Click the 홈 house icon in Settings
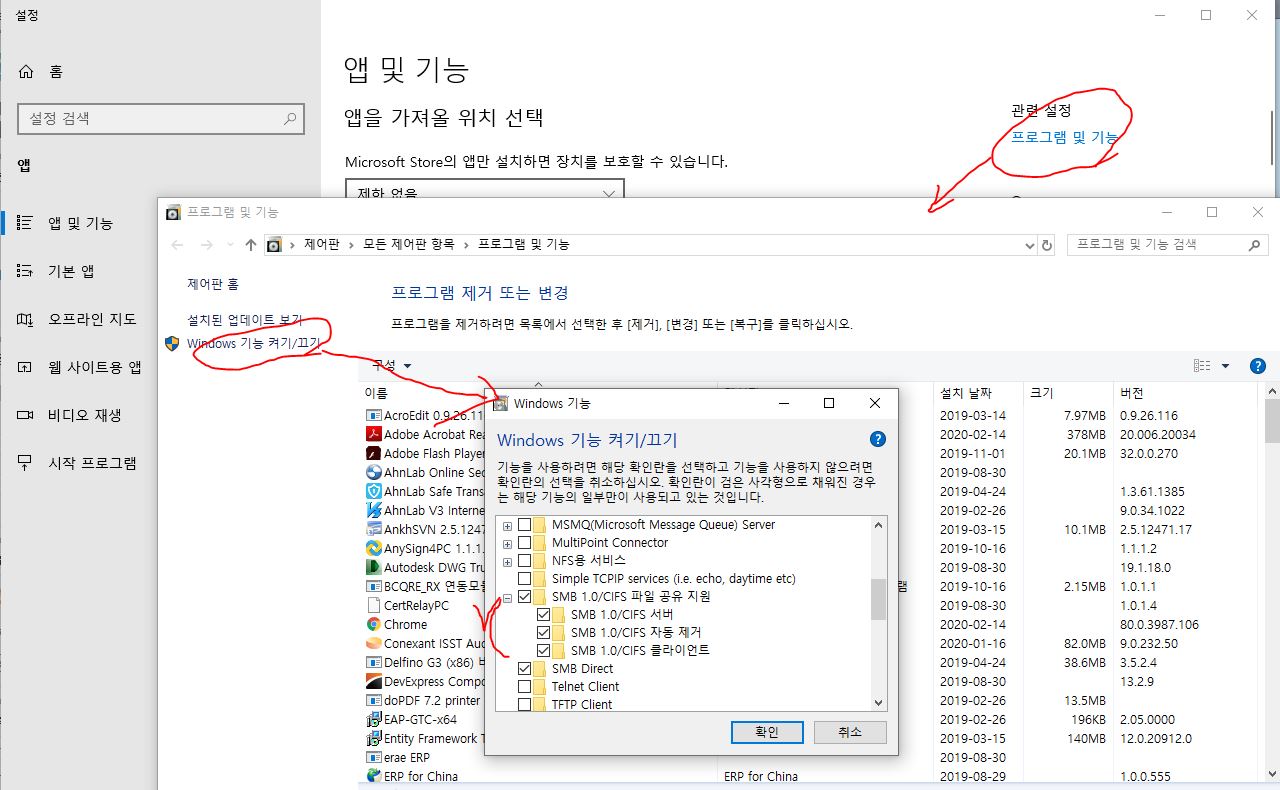The height and width of the screenshot is (790, 1280). click(x=26, y=71)
